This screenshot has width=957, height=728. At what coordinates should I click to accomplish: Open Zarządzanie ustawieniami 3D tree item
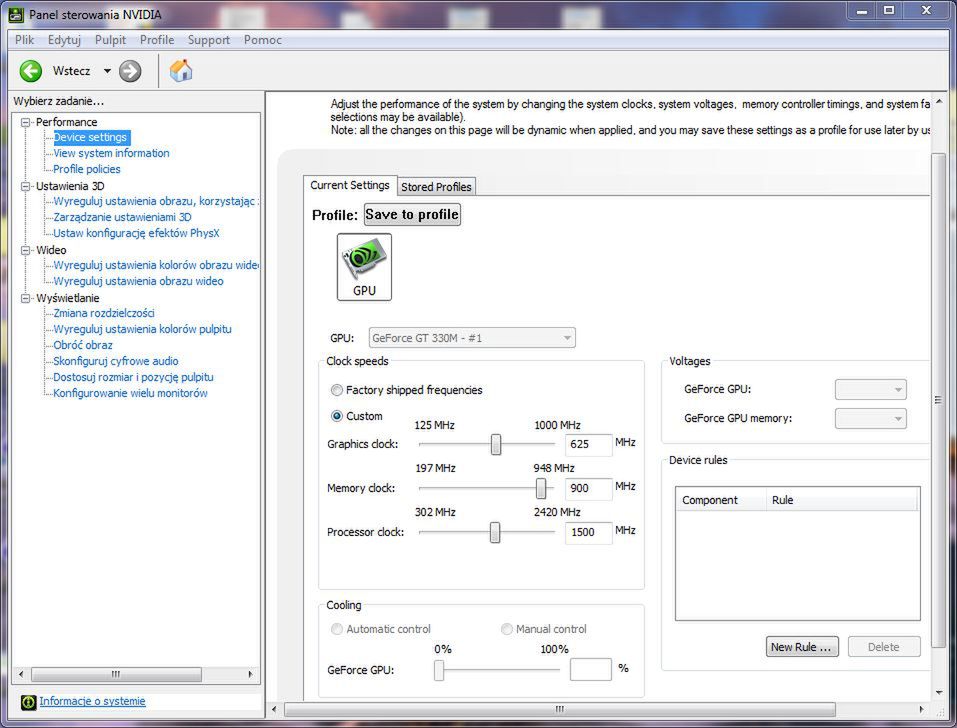click(122, 217)
